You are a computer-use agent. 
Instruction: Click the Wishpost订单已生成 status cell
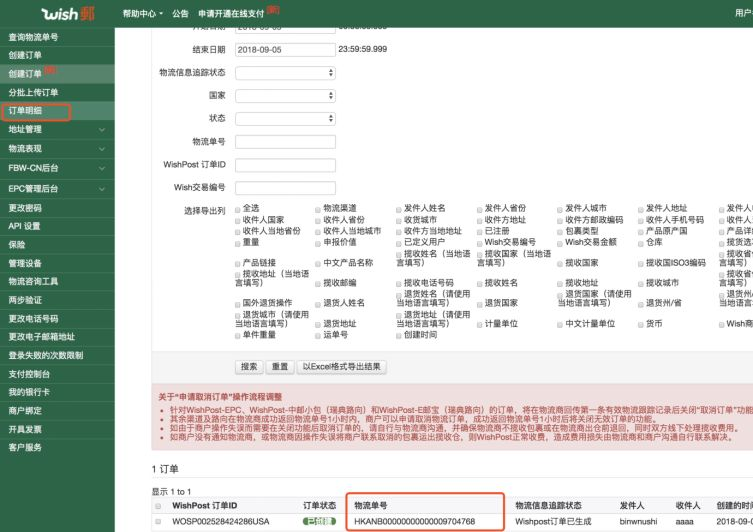[553, 521]
